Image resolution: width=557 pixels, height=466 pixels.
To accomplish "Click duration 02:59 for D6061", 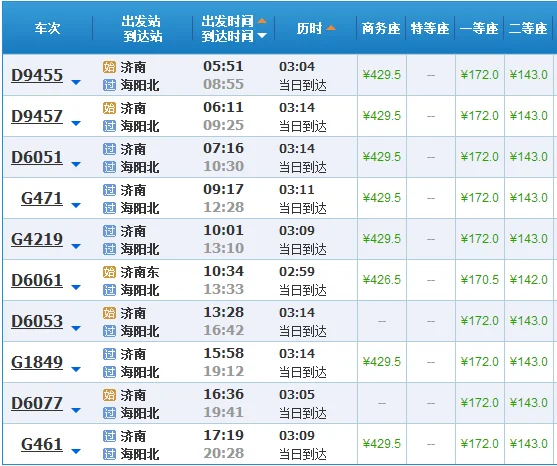I will pyautogui.click(x=297, y=272).
